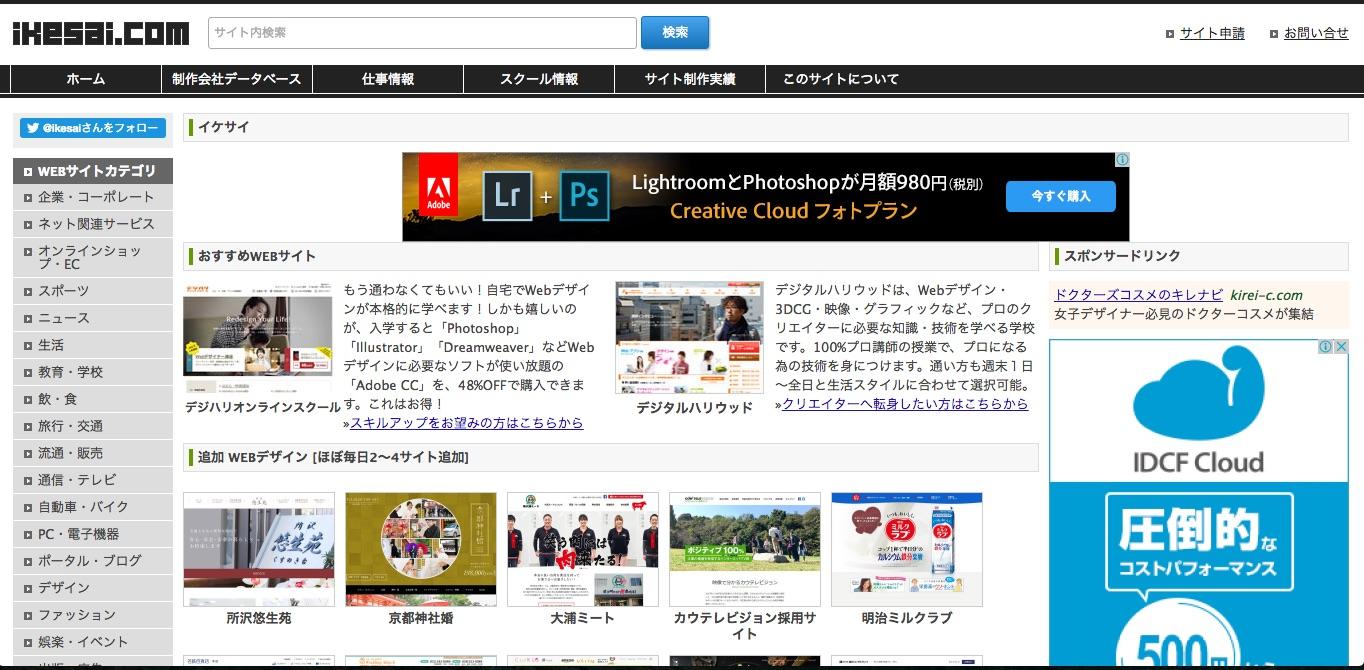
Task: Select the ニュース category
Action: (x=93, y=318)
